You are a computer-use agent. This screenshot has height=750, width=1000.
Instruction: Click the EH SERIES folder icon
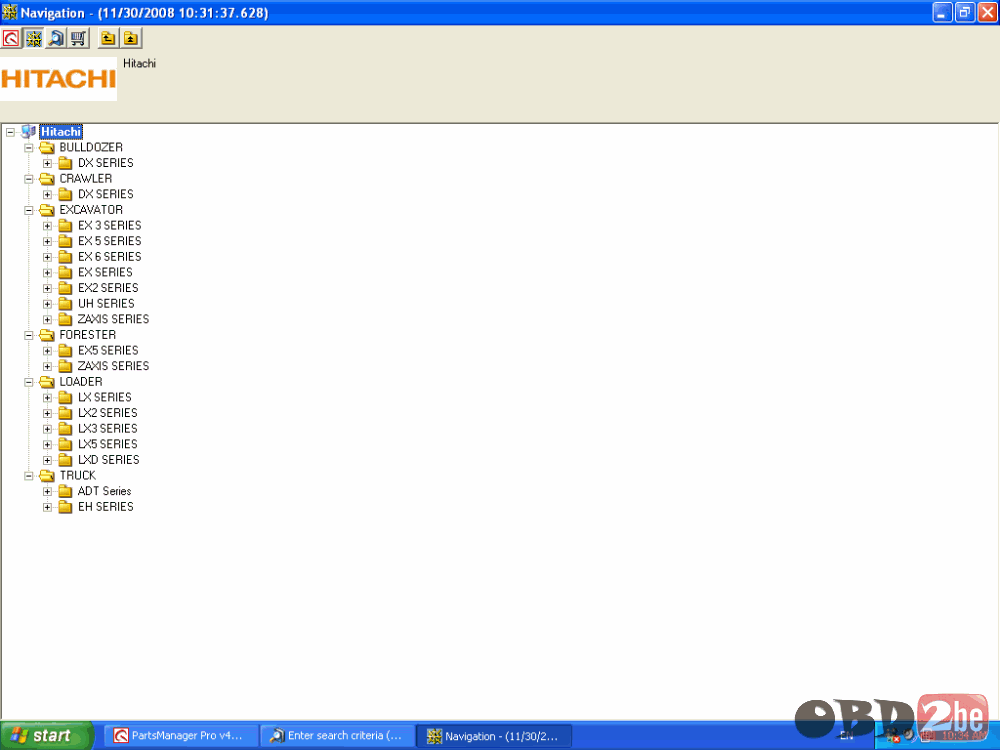(x=65, y=507)
